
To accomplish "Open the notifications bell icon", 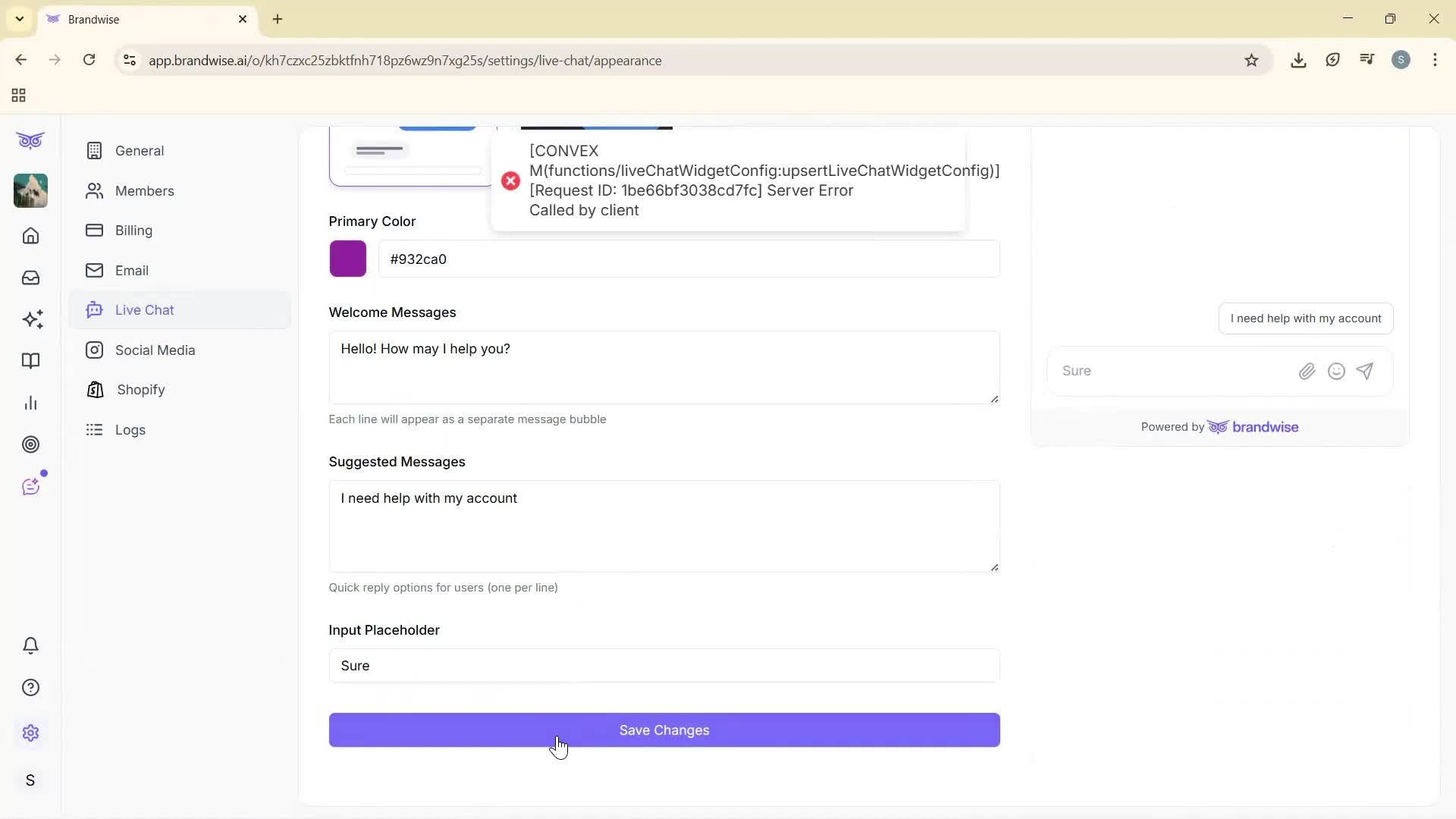I will (x=30, y=645).
